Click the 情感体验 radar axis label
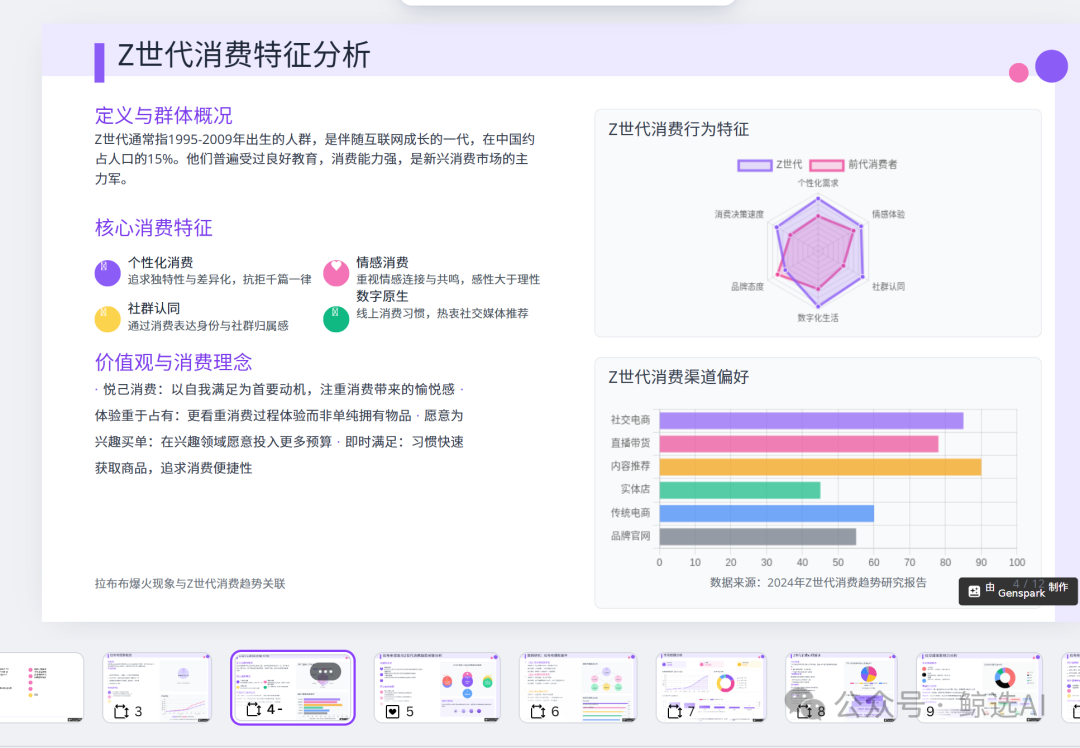Screen dimensions: 1080x748 [889, 214]
